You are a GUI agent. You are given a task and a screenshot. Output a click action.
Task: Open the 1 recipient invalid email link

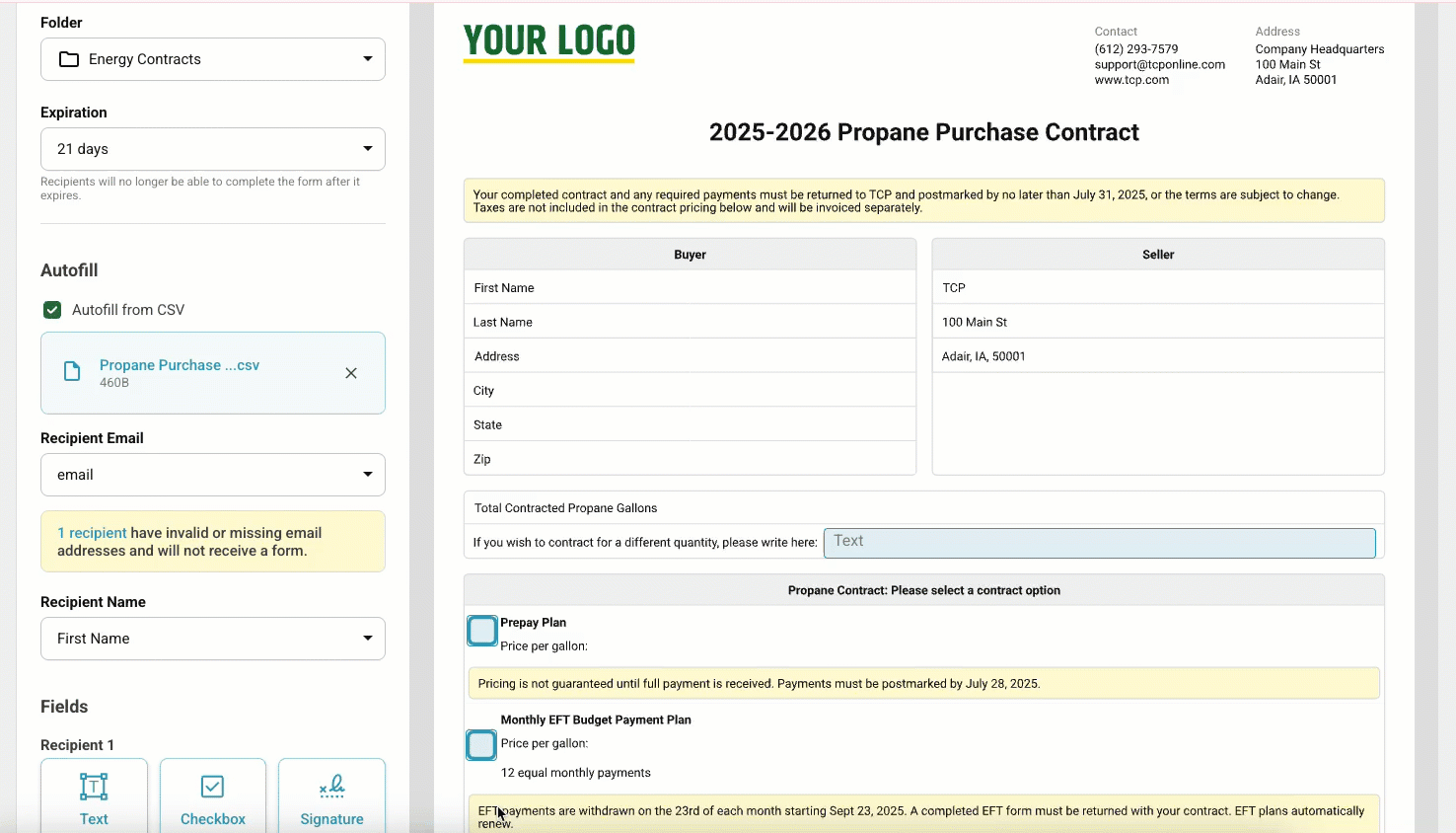92,533
